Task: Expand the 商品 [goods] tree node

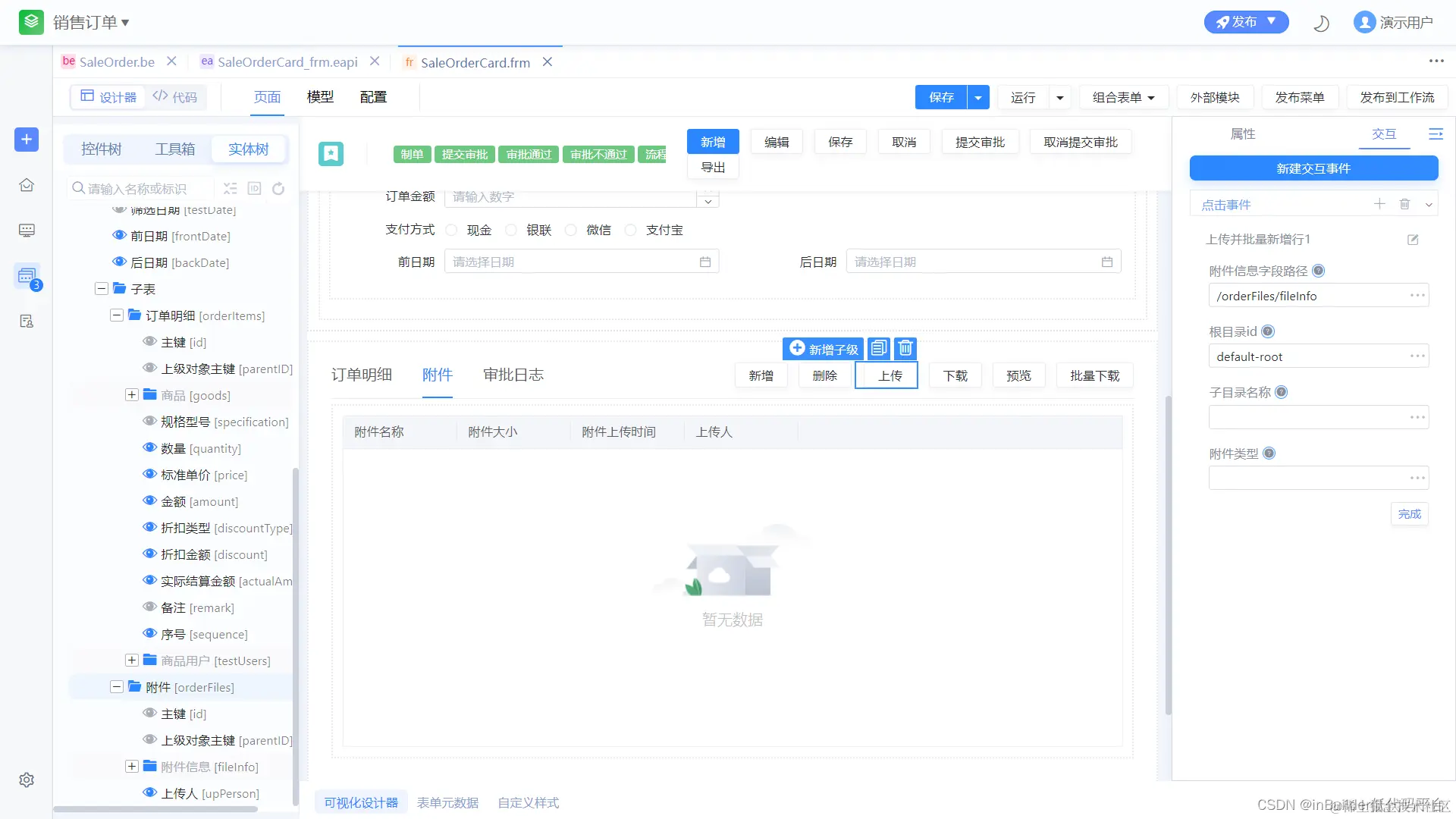Action: click(x=132, y=395)
